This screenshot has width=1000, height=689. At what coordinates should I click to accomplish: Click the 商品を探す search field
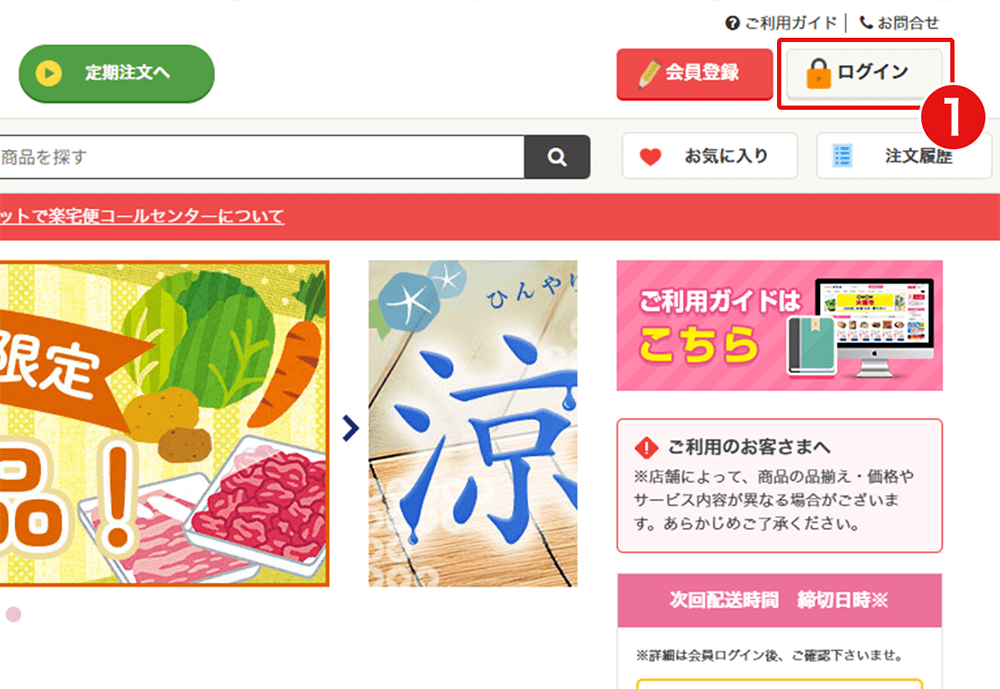coord(262,157)
